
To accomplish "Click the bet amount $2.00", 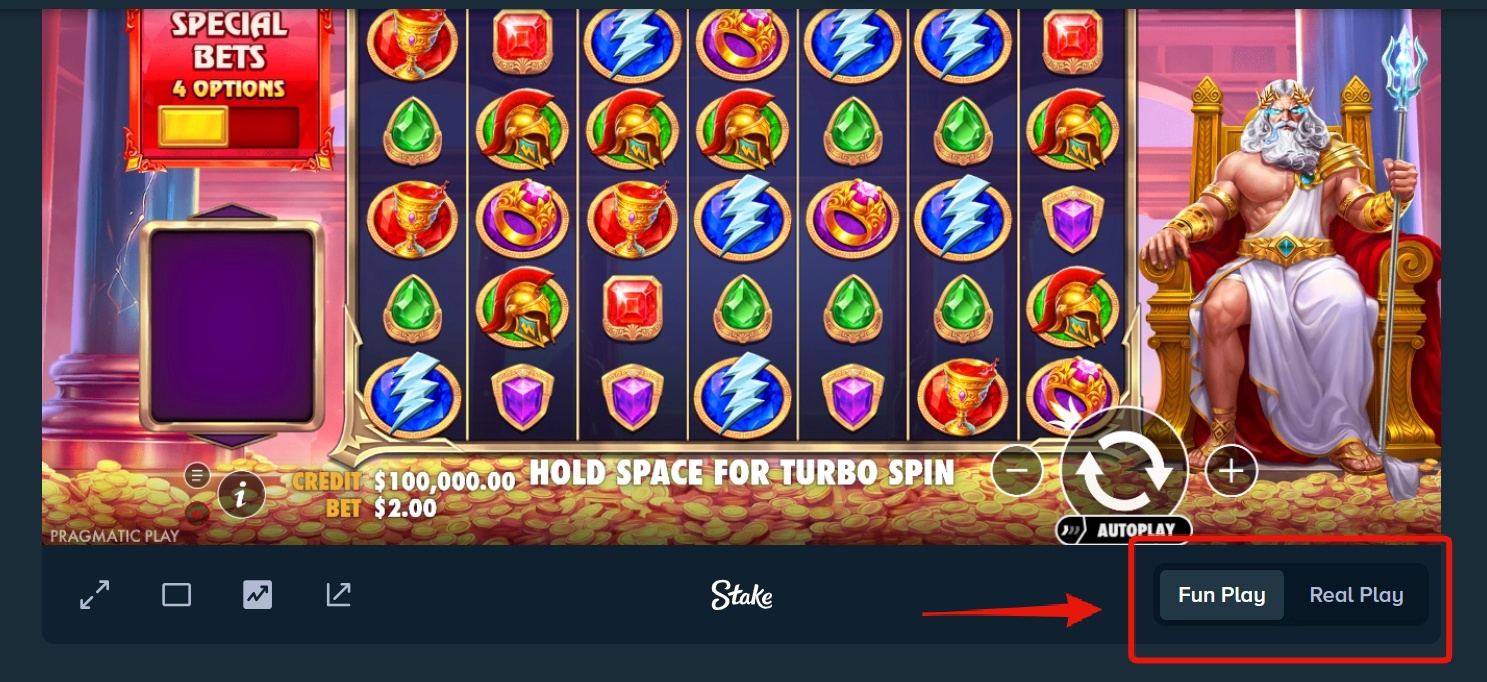I will 405,508.
